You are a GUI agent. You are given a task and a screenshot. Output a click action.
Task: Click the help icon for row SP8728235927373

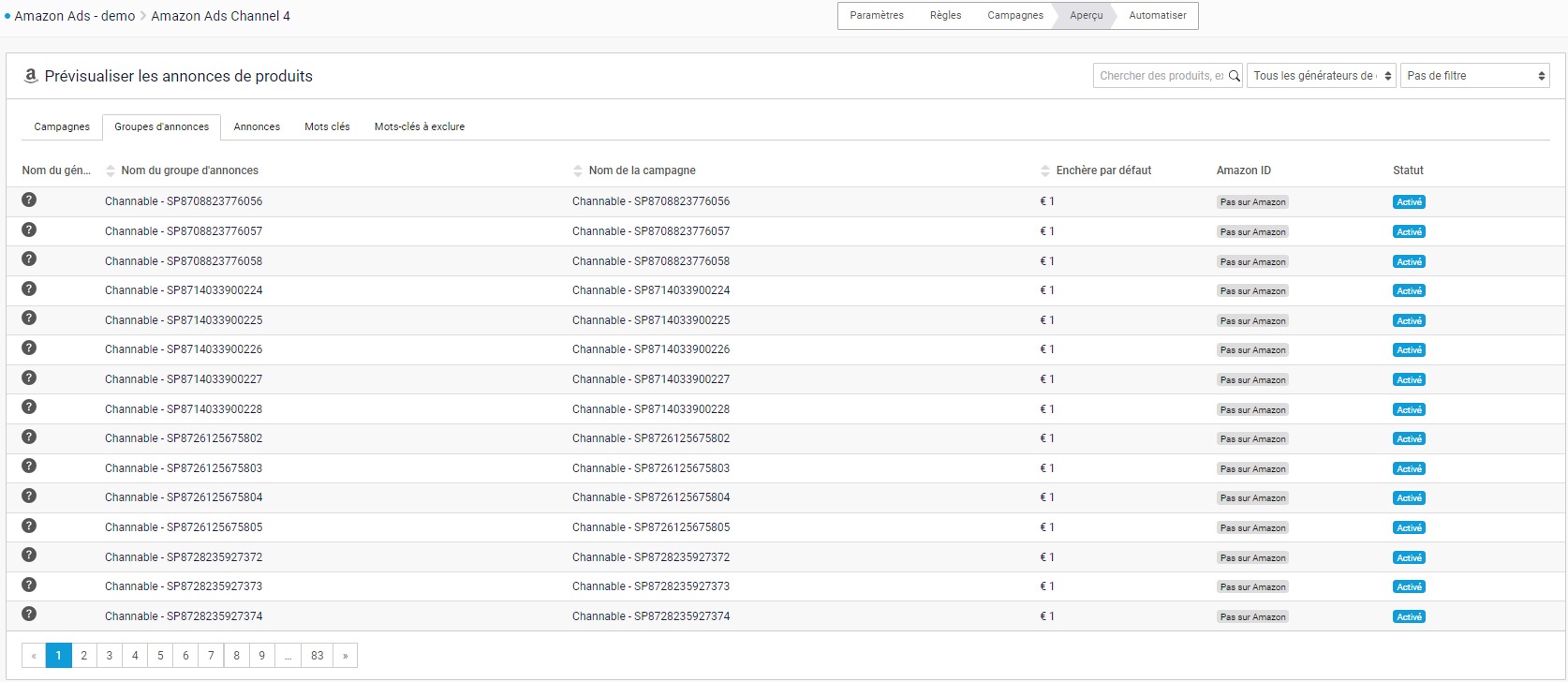coord(29,585)
